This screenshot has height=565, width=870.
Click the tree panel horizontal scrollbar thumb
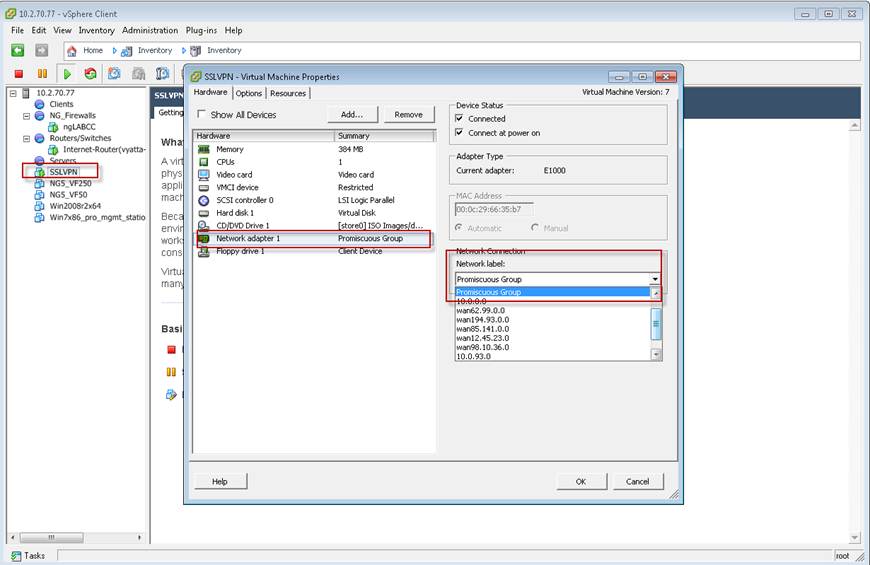pyautogui.click(x=52, y=538)
